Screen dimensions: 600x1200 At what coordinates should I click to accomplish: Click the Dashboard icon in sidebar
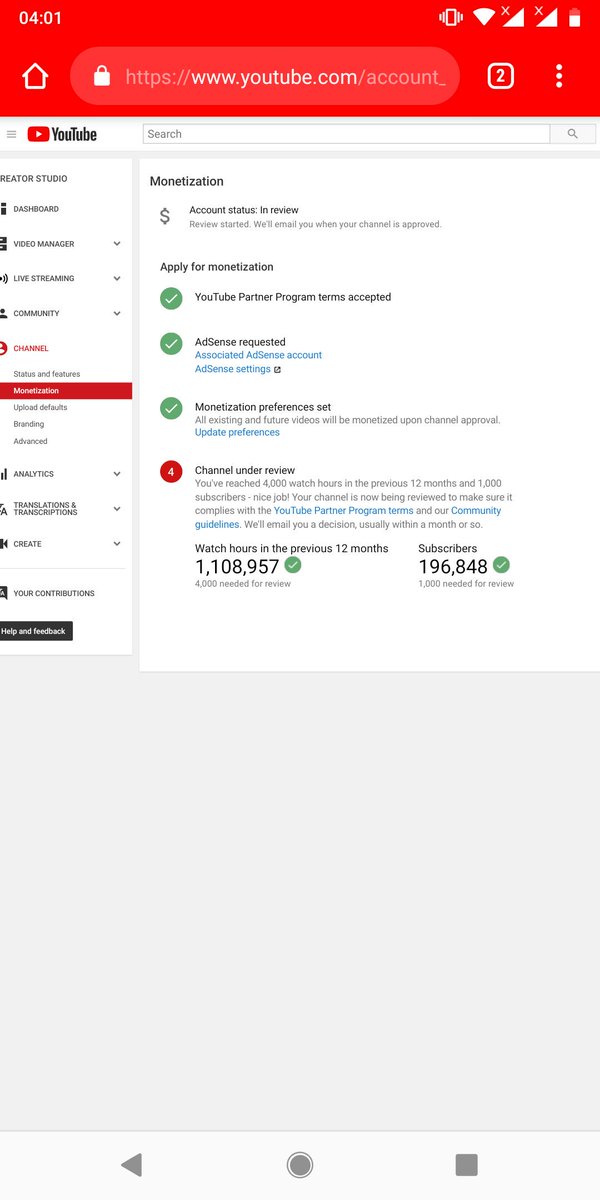(x=3, y=209)
